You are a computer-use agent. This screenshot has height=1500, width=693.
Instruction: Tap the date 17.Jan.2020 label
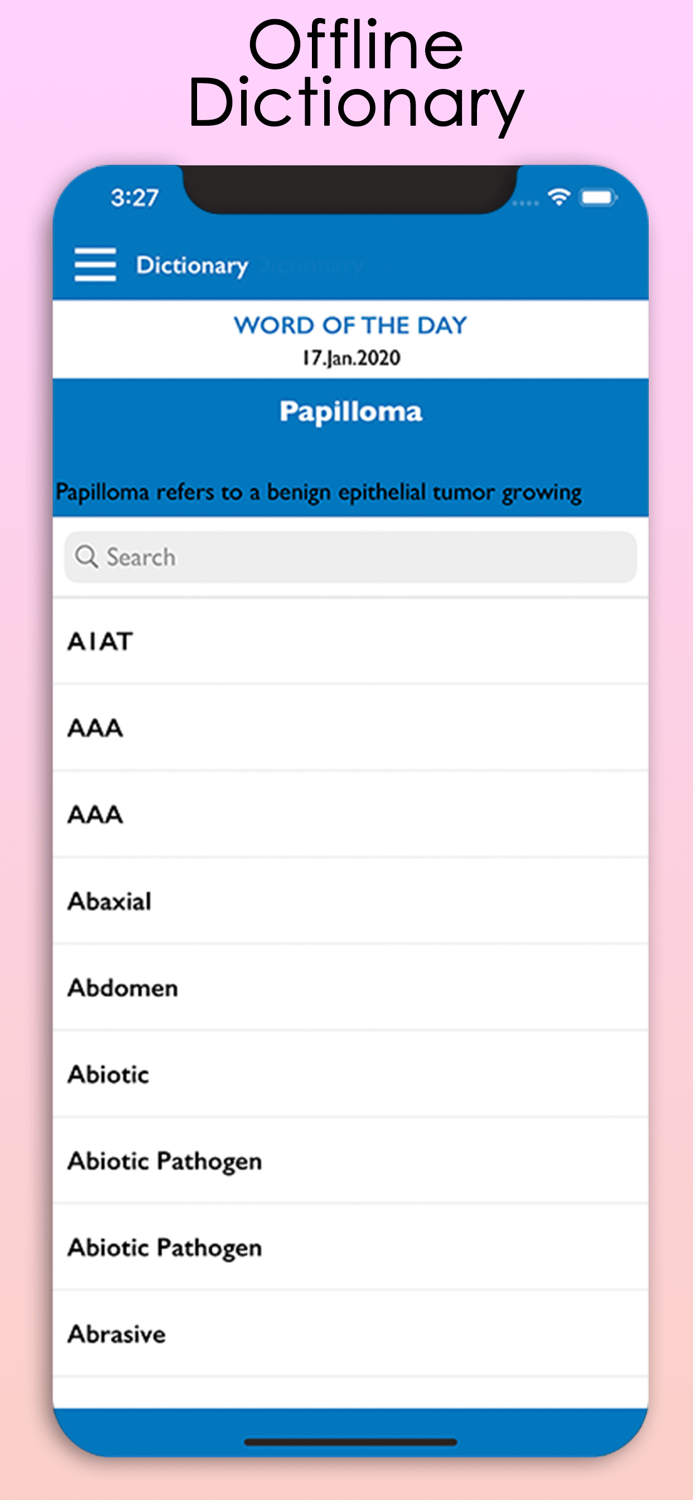coord(349,358)
